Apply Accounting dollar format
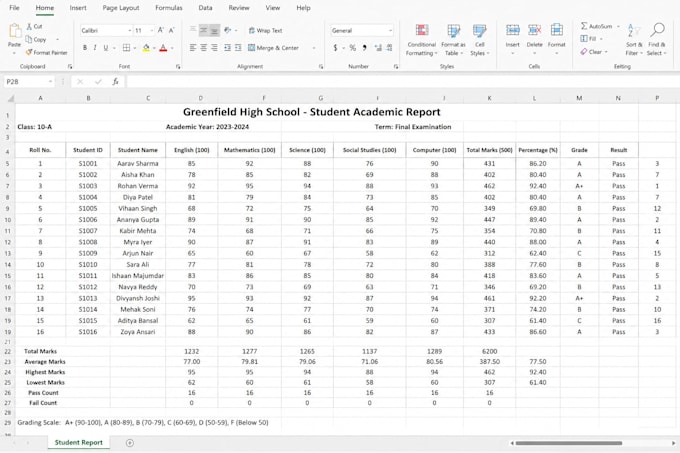The height and width of the screenshot is (453, 680). [335, 48]
